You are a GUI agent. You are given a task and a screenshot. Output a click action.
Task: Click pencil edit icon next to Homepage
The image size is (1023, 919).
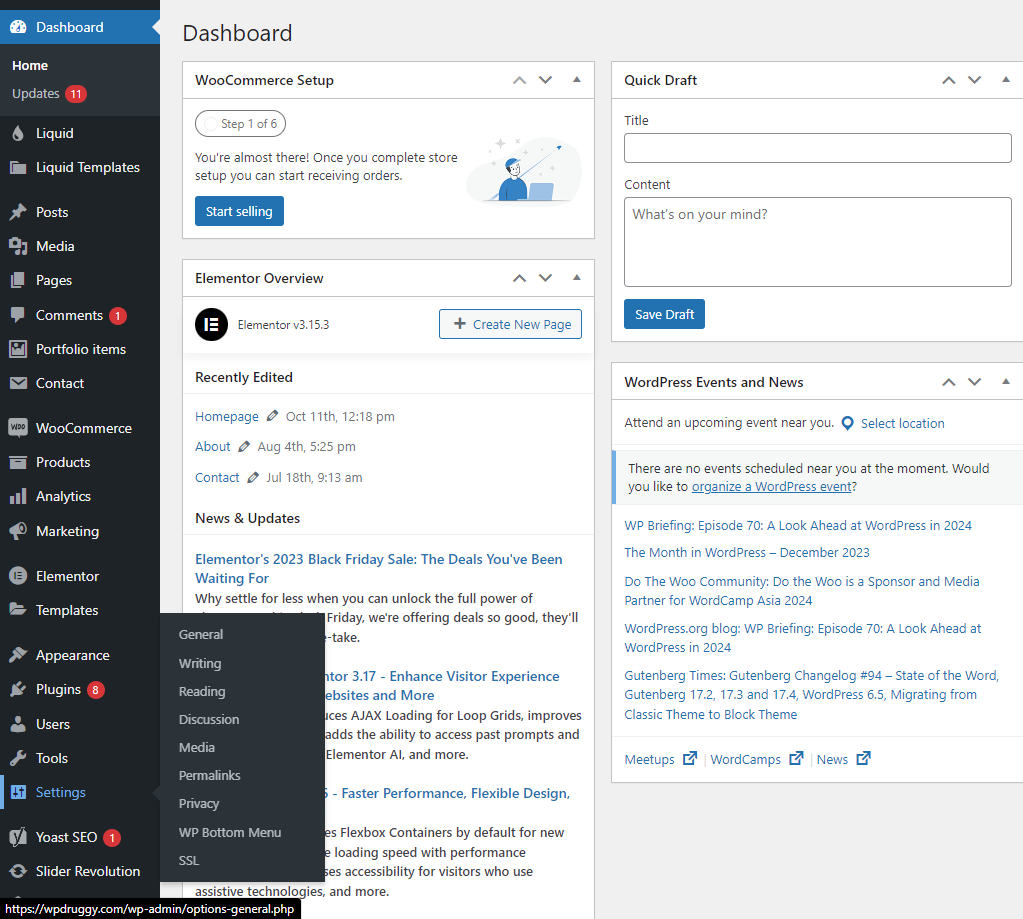272,416
